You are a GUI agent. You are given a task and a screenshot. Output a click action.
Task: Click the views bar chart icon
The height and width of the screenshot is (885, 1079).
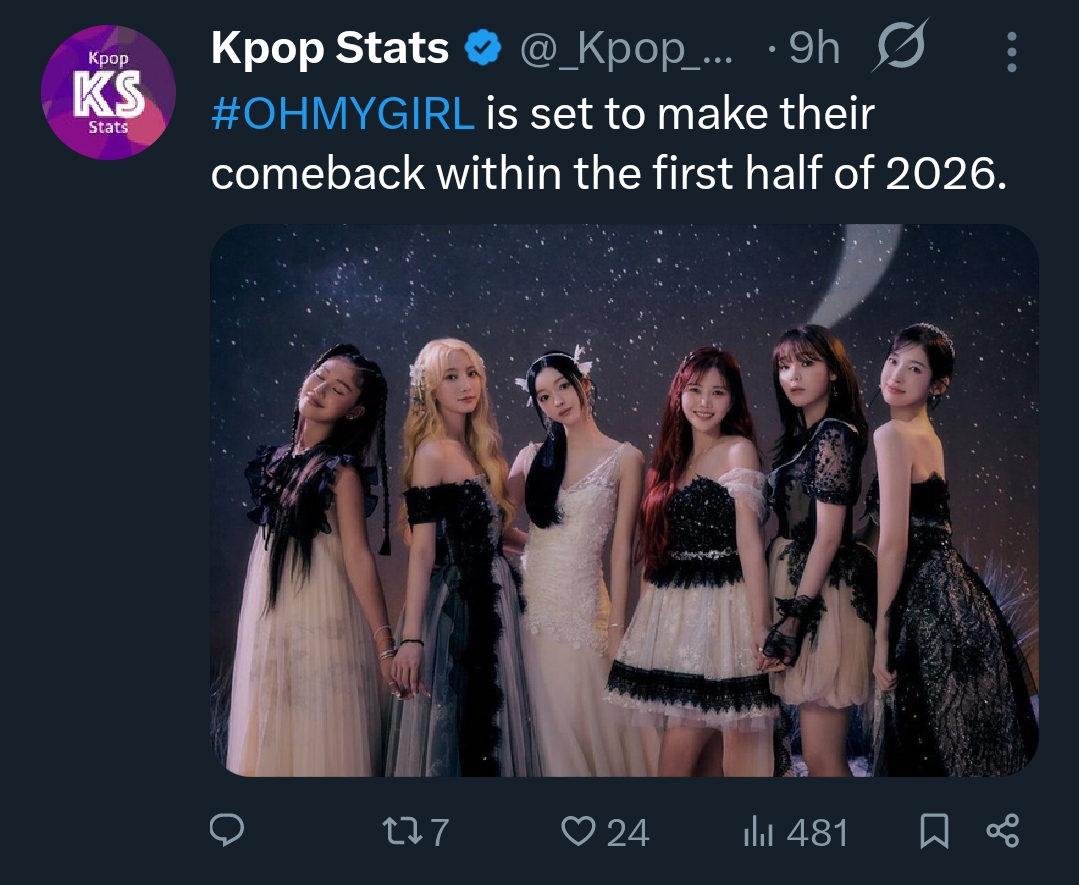pos(758,832)
